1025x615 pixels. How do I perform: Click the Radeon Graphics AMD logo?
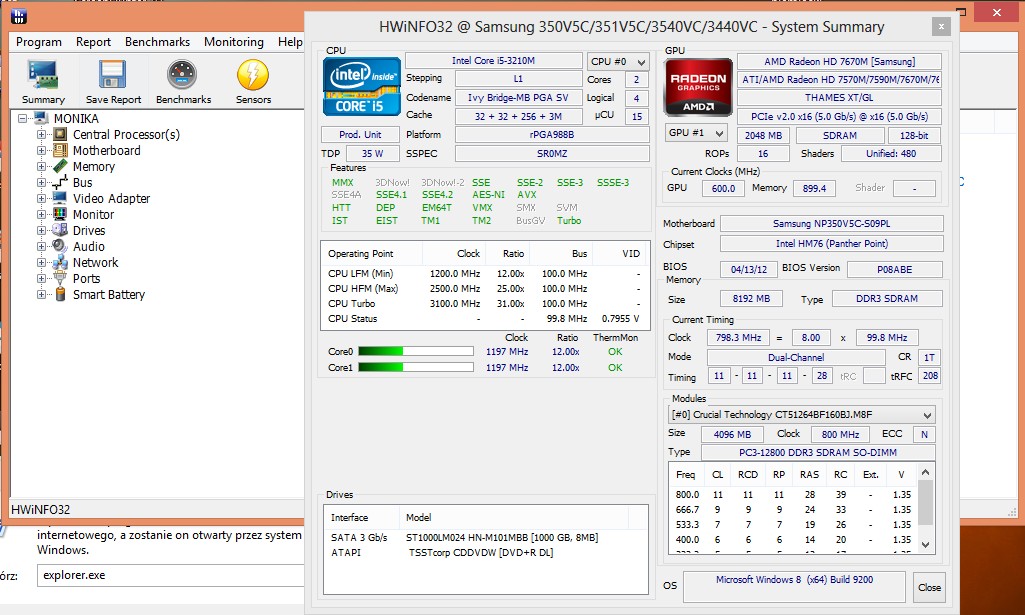point(697,88)
